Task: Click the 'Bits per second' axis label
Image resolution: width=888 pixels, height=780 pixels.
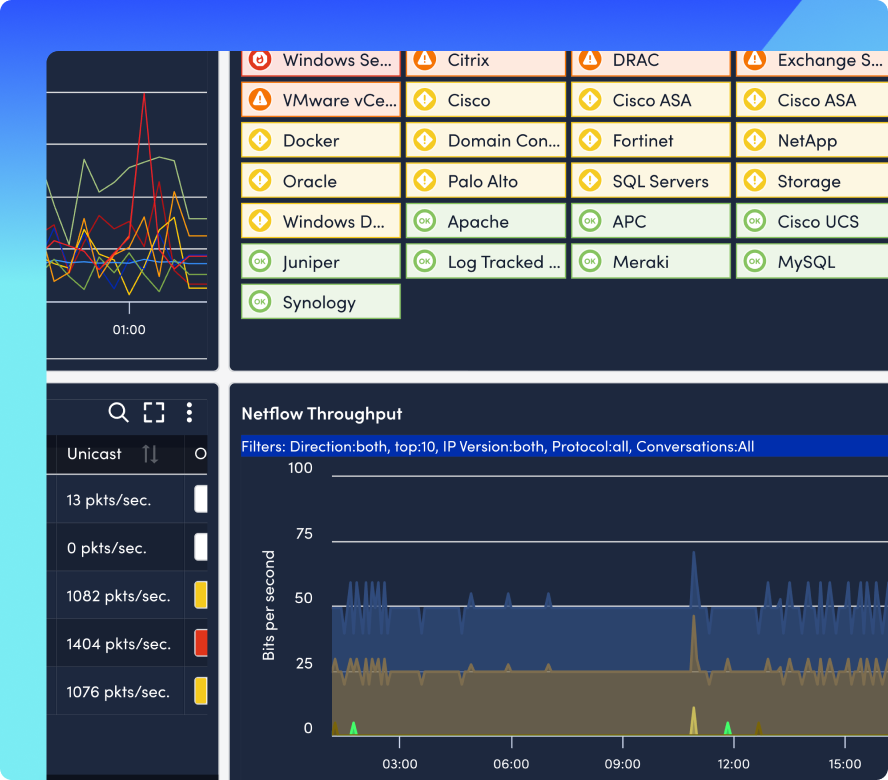Action: [x=268, y=605]
